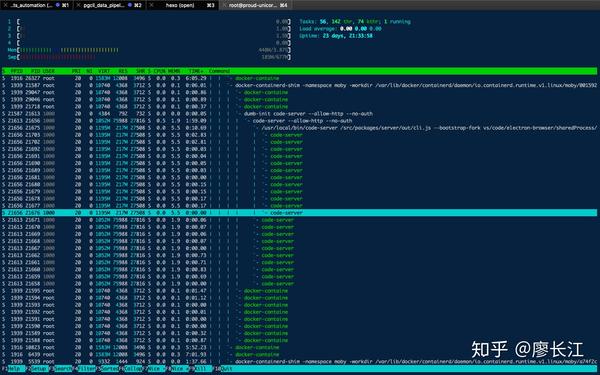This screenshot has height=375, width=600.
Task: Click F7 Nice - in footer
Action: click(155, 369)
